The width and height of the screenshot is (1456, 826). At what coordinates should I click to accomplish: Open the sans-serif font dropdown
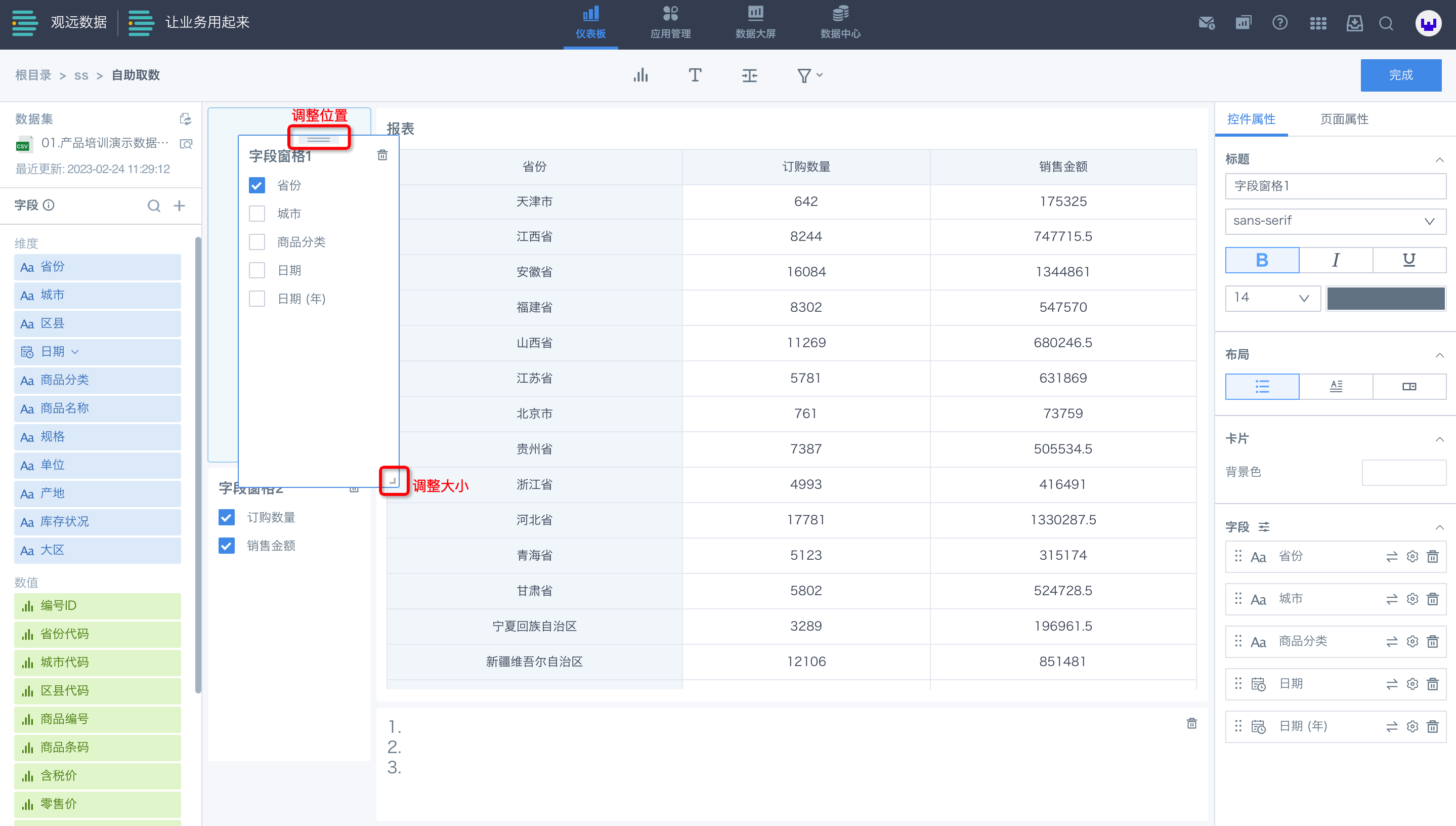coord(1335,221)
